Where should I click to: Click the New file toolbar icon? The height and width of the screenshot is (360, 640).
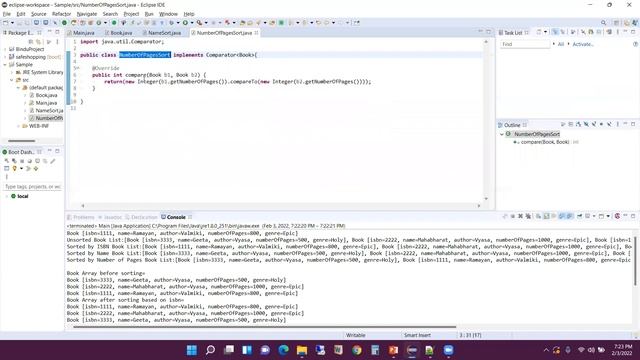click(6, 23)
